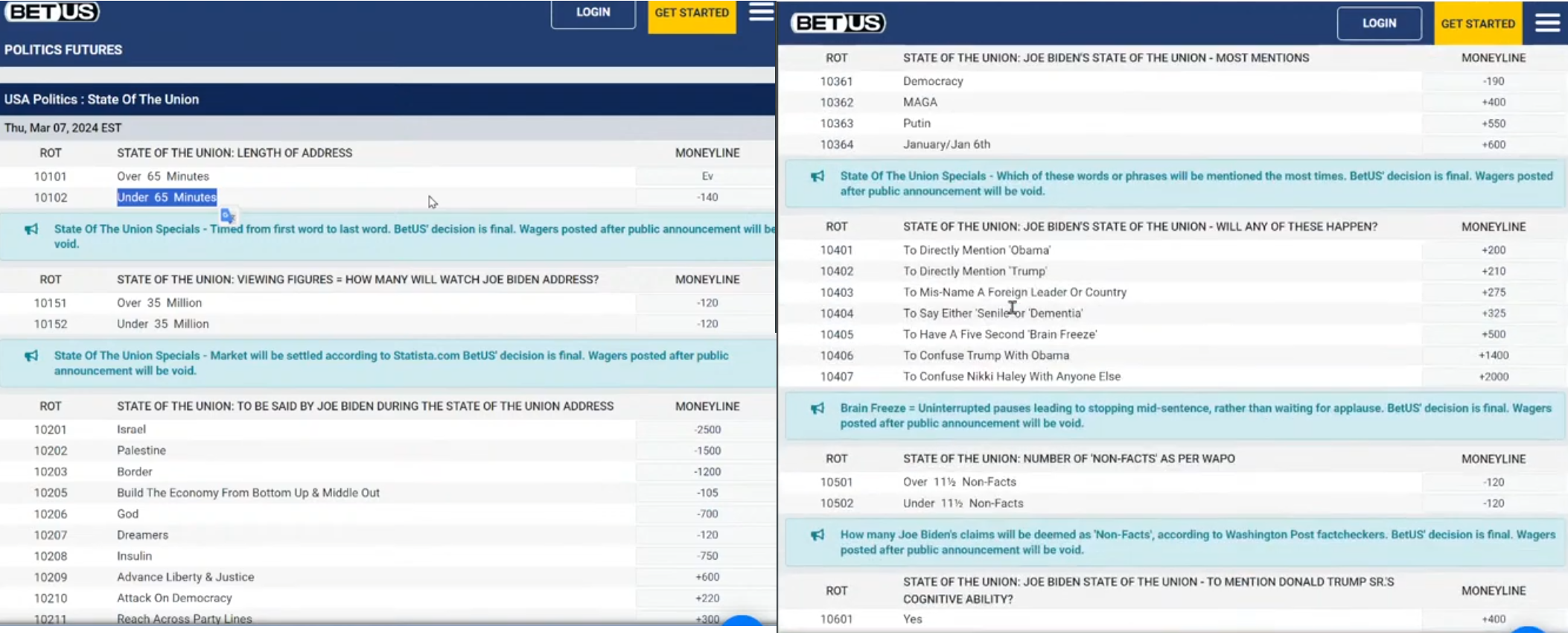1568x644 pixels.
Task: Click rotation number 10205
Action: pos(50,493)
